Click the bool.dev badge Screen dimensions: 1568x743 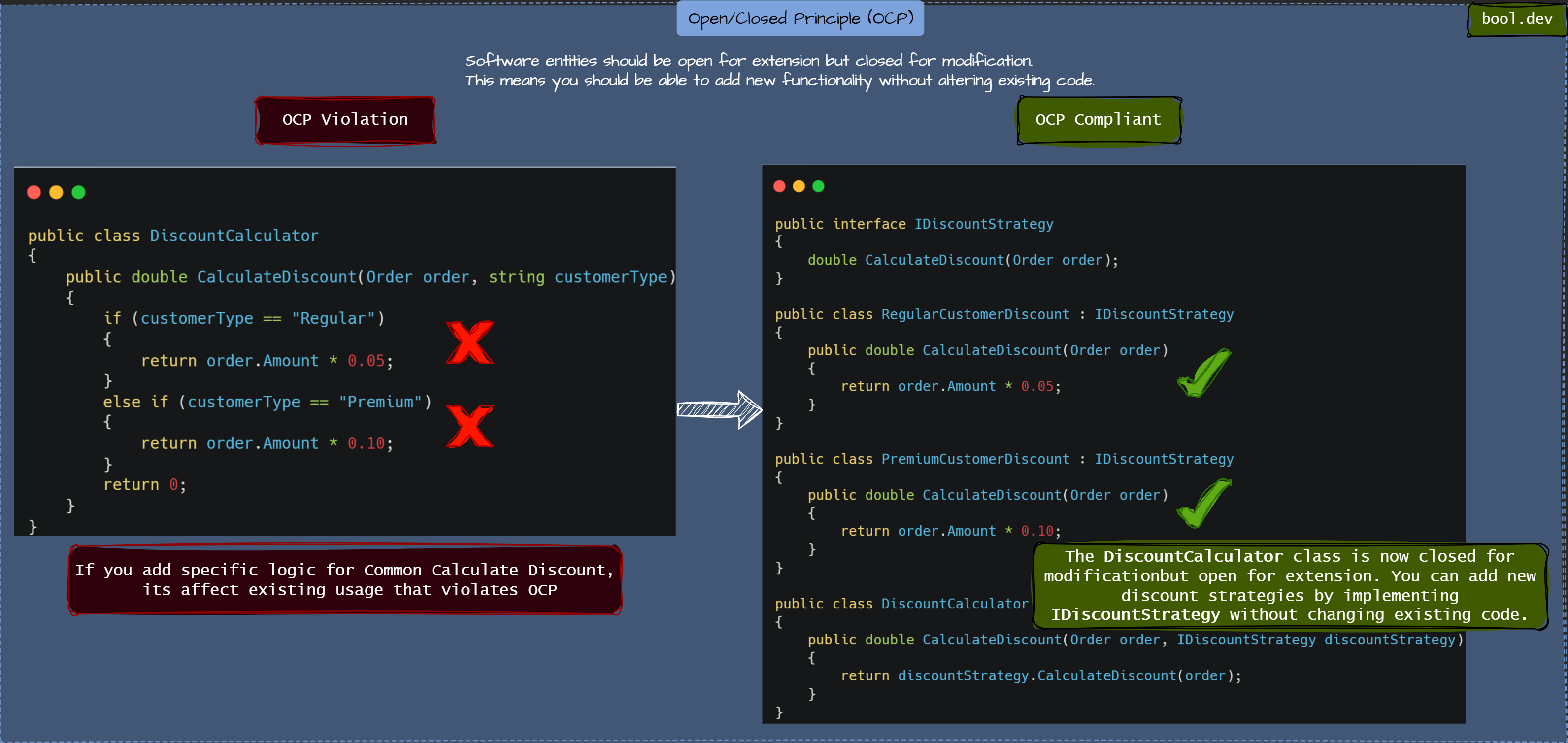(x=1516, y=20)
